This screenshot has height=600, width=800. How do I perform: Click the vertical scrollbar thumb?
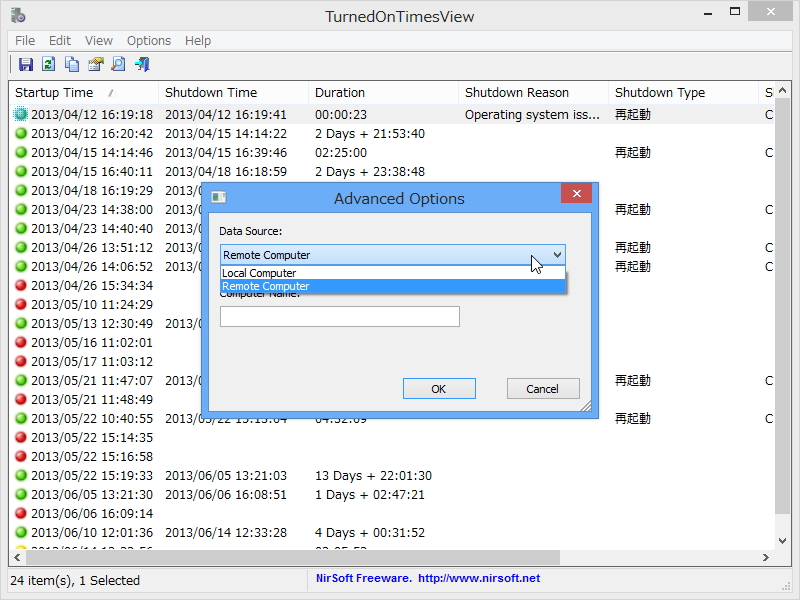click(783, 307)
